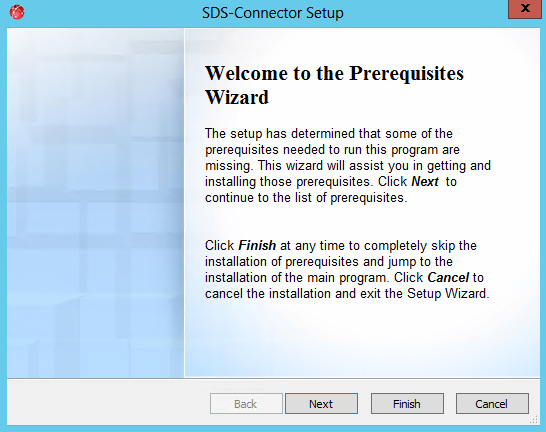Close the SDS-Connector Setup window
The height and width of the screenshot is (432, 546).
click(x=525, y=9)
